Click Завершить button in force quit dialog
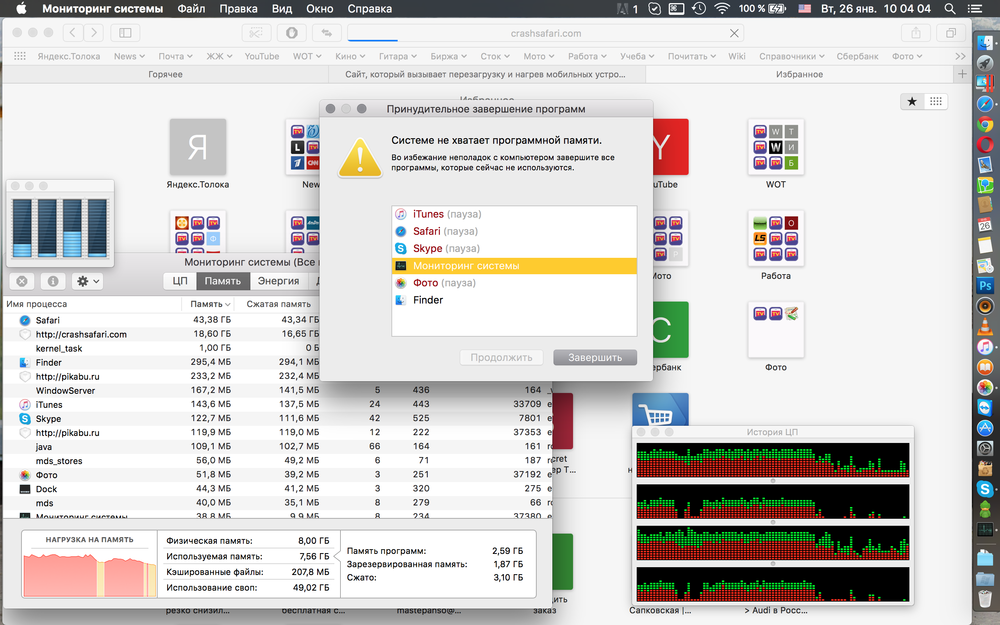 click(x=595, y=357)
